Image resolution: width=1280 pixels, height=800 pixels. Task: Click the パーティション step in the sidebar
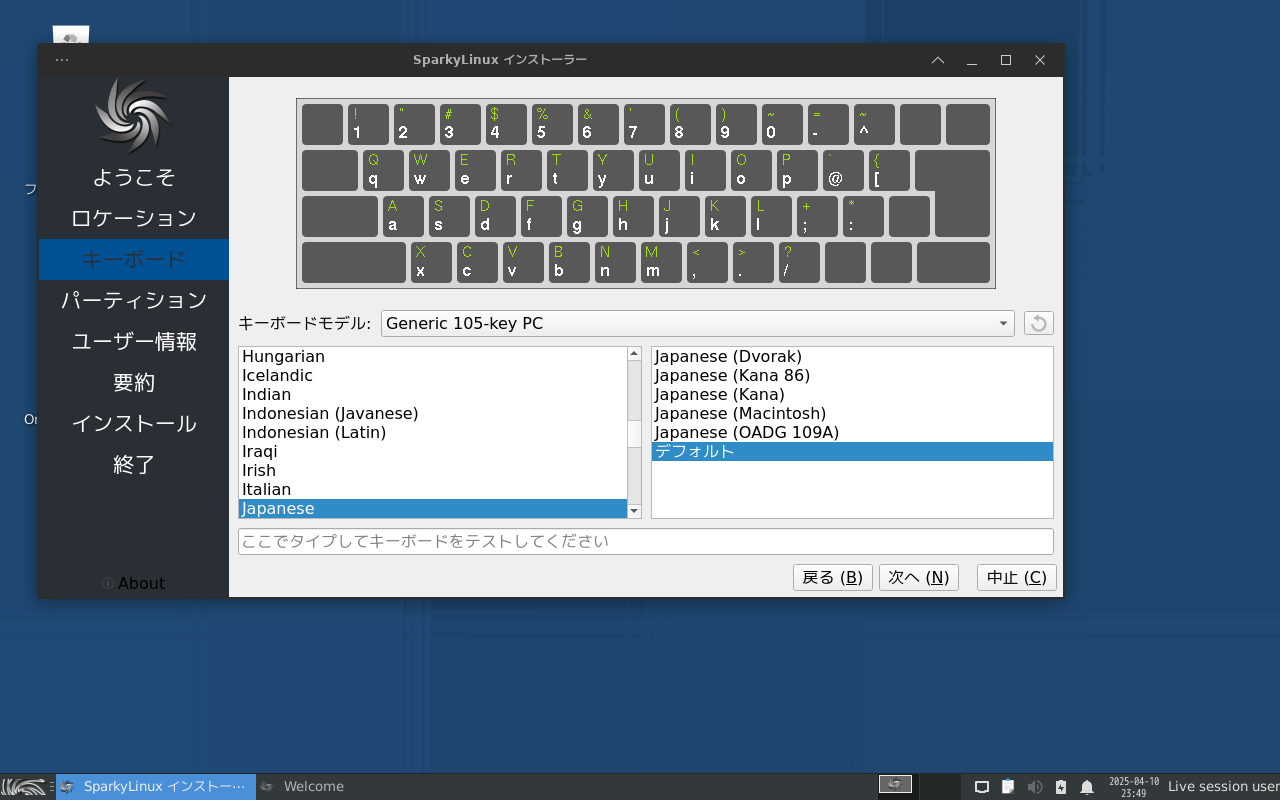pyautogui.click(x=133, y=300)
